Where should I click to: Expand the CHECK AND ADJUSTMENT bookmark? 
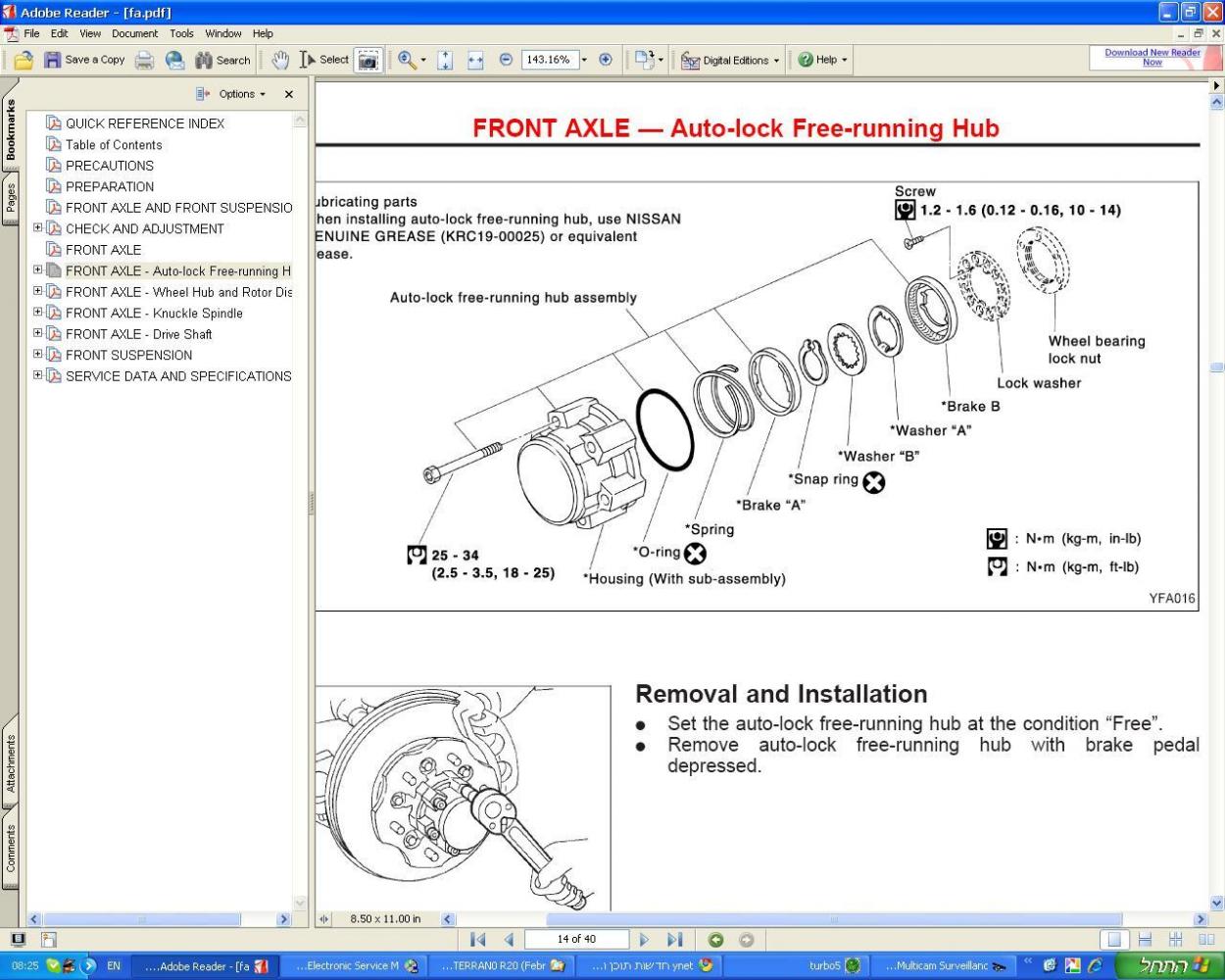pyautogui.click(x=38, y=227)
